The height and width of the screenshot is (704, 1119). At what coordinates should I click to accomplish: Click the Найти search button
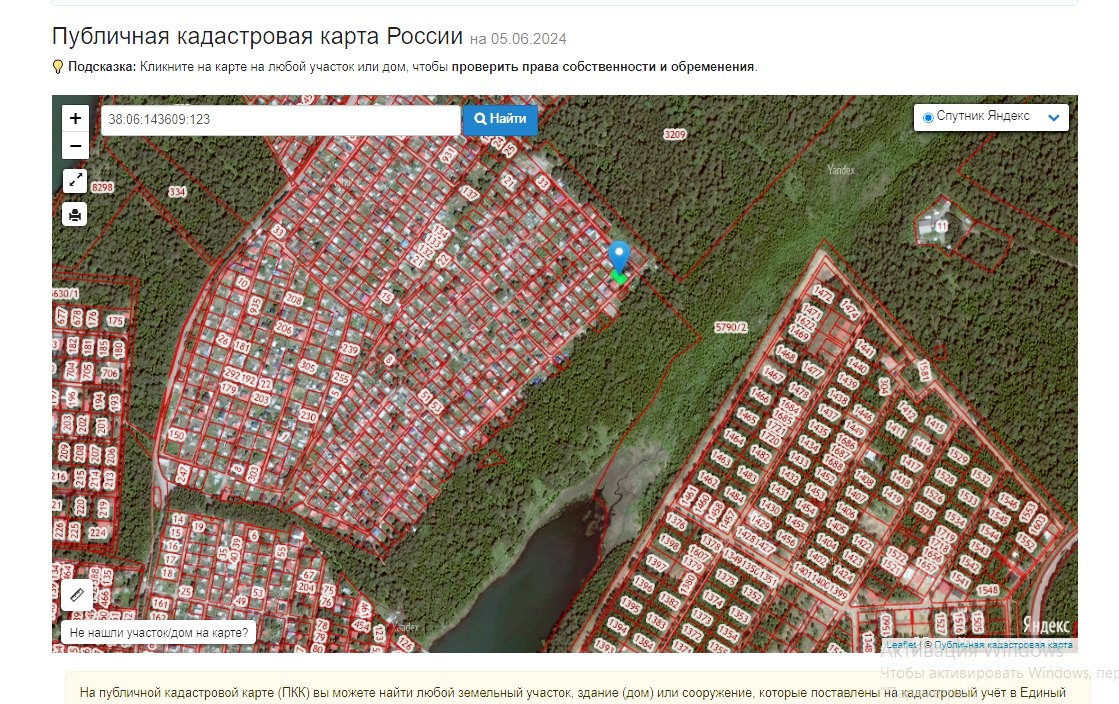coord(500,119)
